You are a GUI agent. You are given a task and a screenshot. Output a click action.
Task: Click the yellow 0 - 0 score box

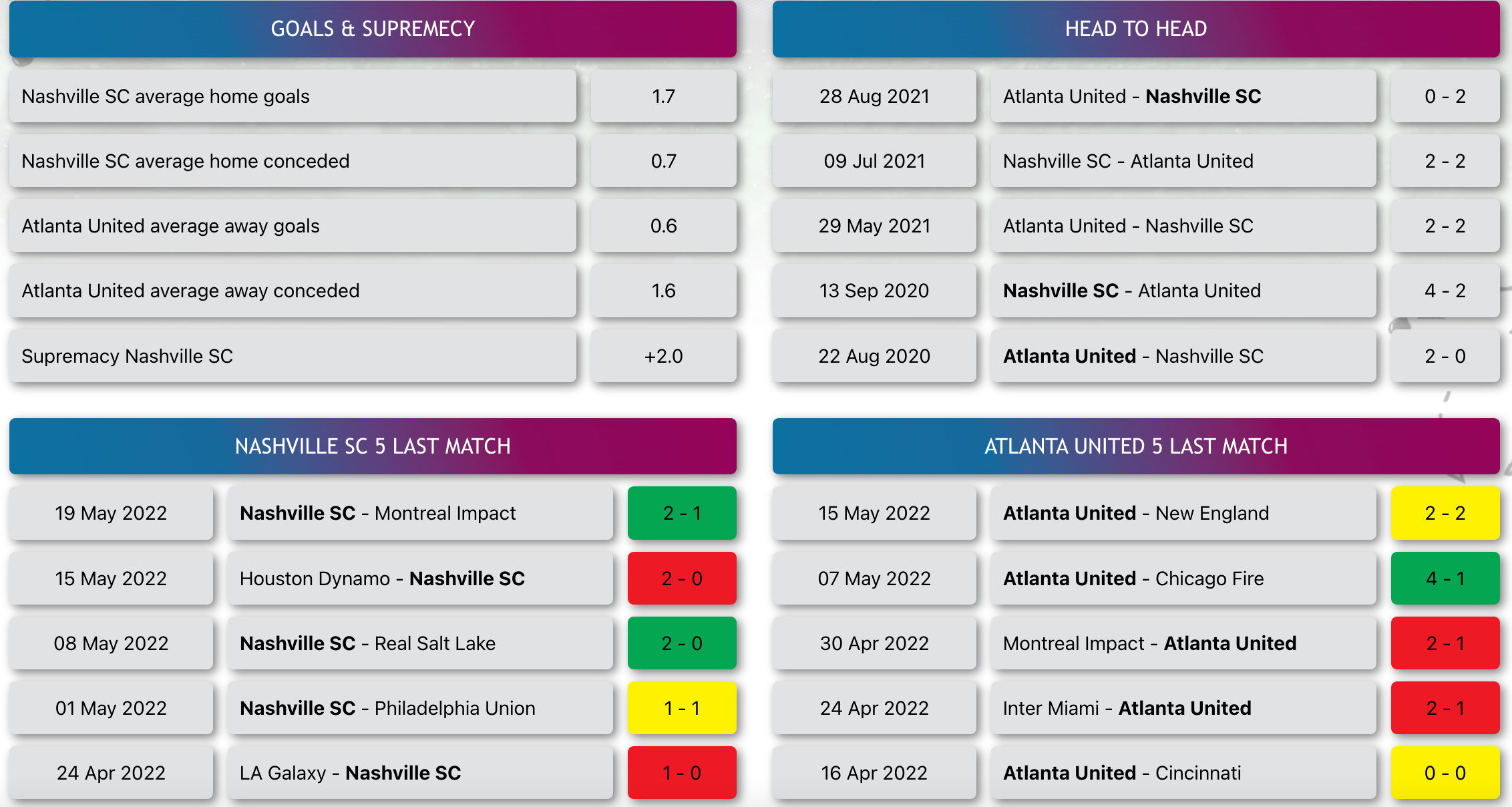tap(1445, 773)
